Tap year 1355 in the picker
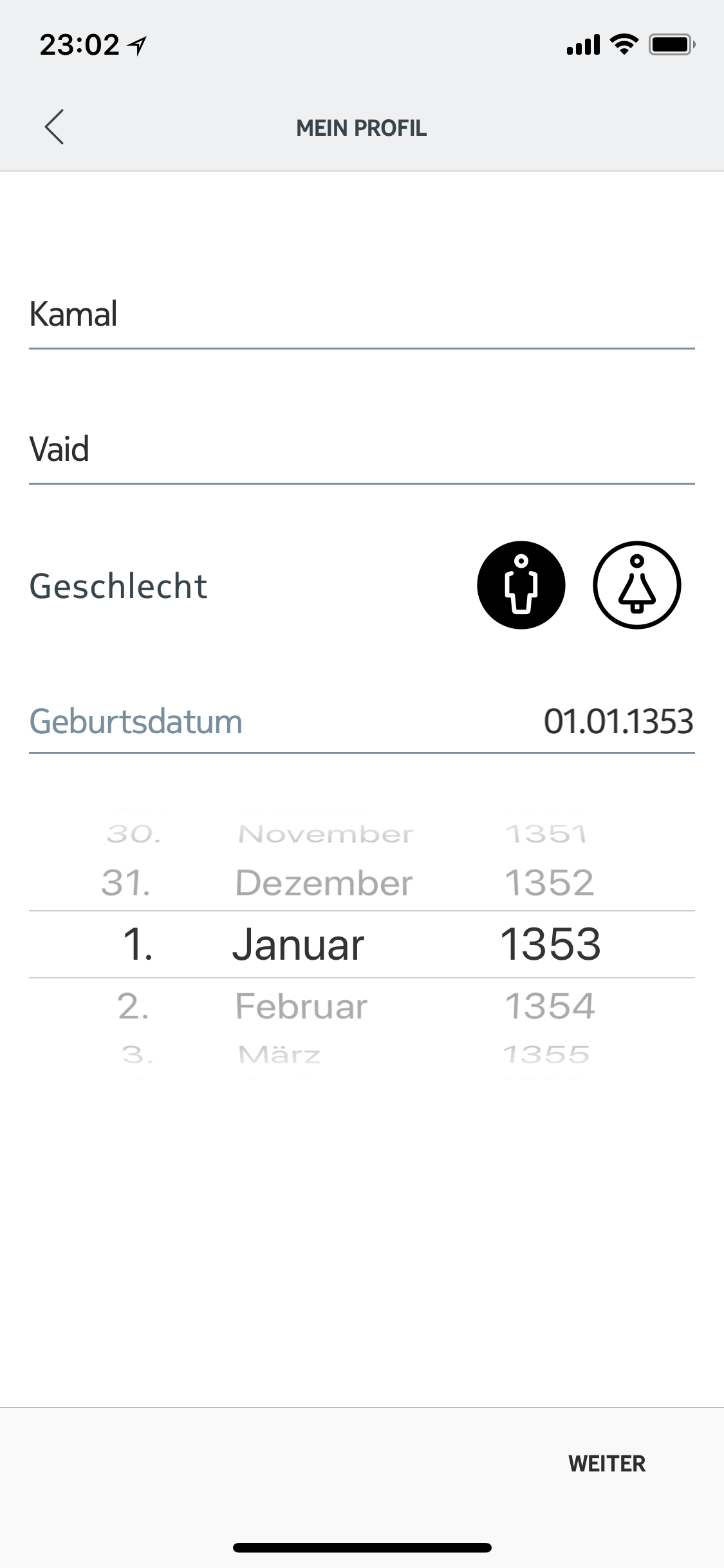The width and height of the screenshot is (724, 1568). (546, 1054)
